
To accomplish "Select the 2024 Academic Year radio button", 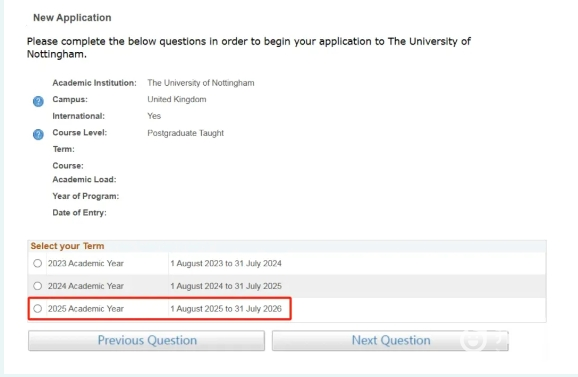I will click(37, 286).
